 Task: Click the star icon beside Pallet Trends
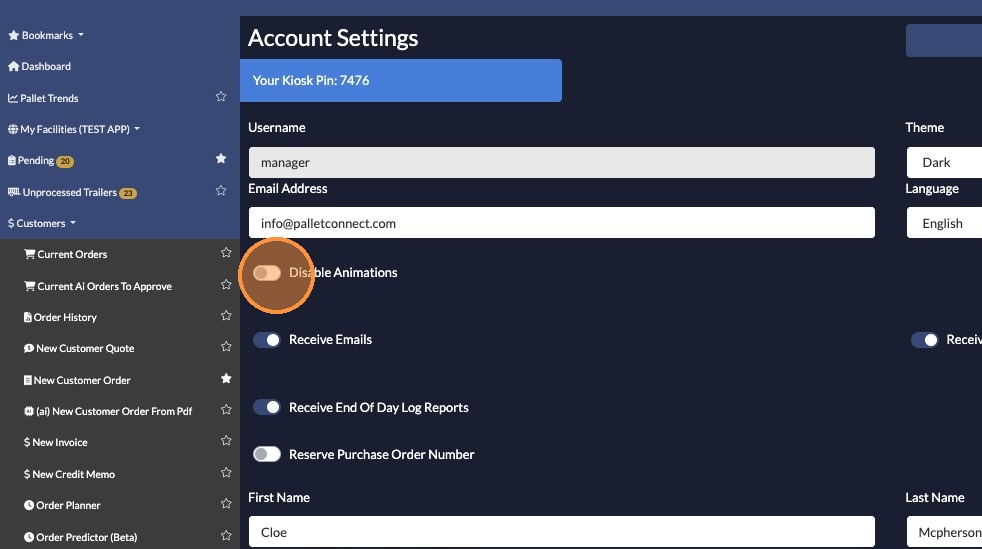click(x=221, y=97)
